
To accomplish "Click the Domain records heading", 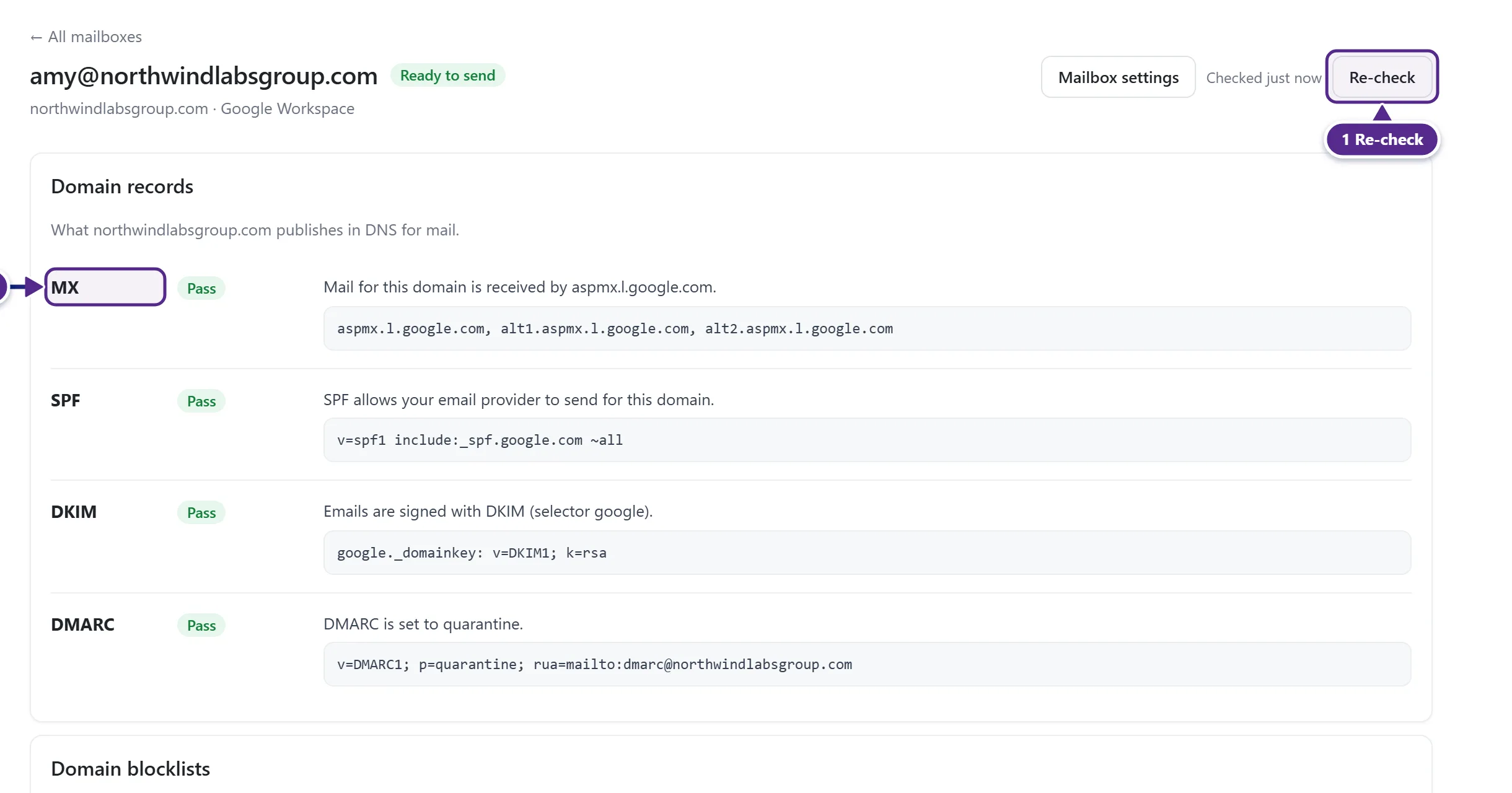I will tap(122, 186).
